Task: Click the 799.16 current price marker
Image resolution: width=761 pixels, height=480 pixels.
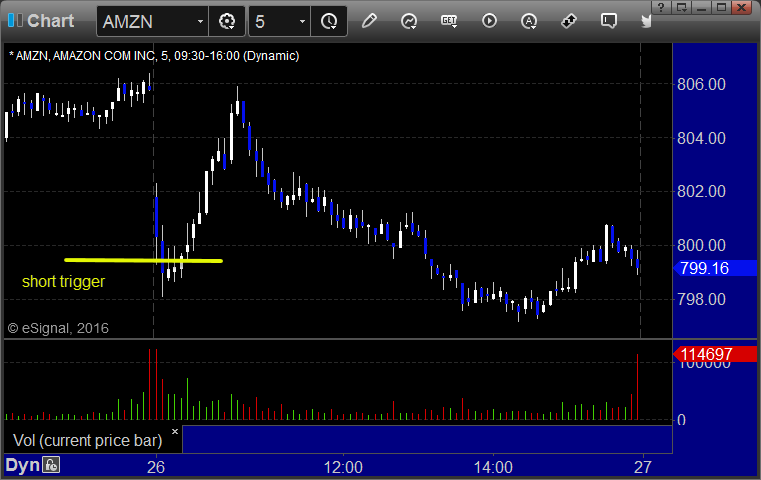Action: coord(715,268)
